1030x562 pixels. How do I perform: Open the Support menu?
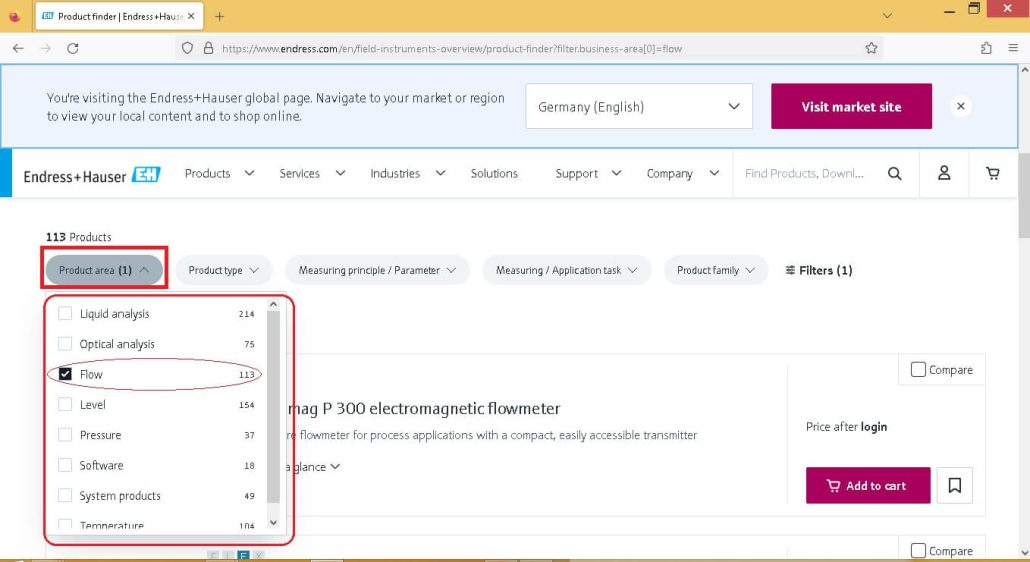(588, 173)
